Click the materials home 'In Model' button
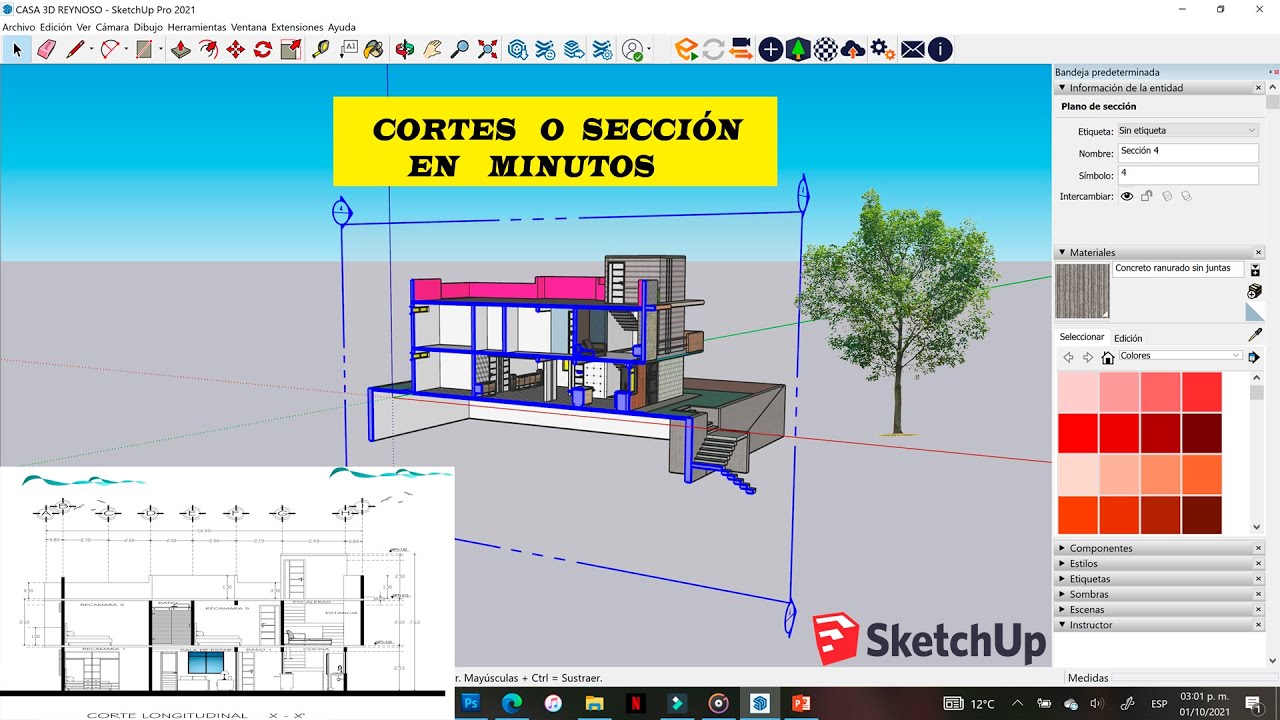Screen dimensions: 1280x720 [x=1108, y=357]
